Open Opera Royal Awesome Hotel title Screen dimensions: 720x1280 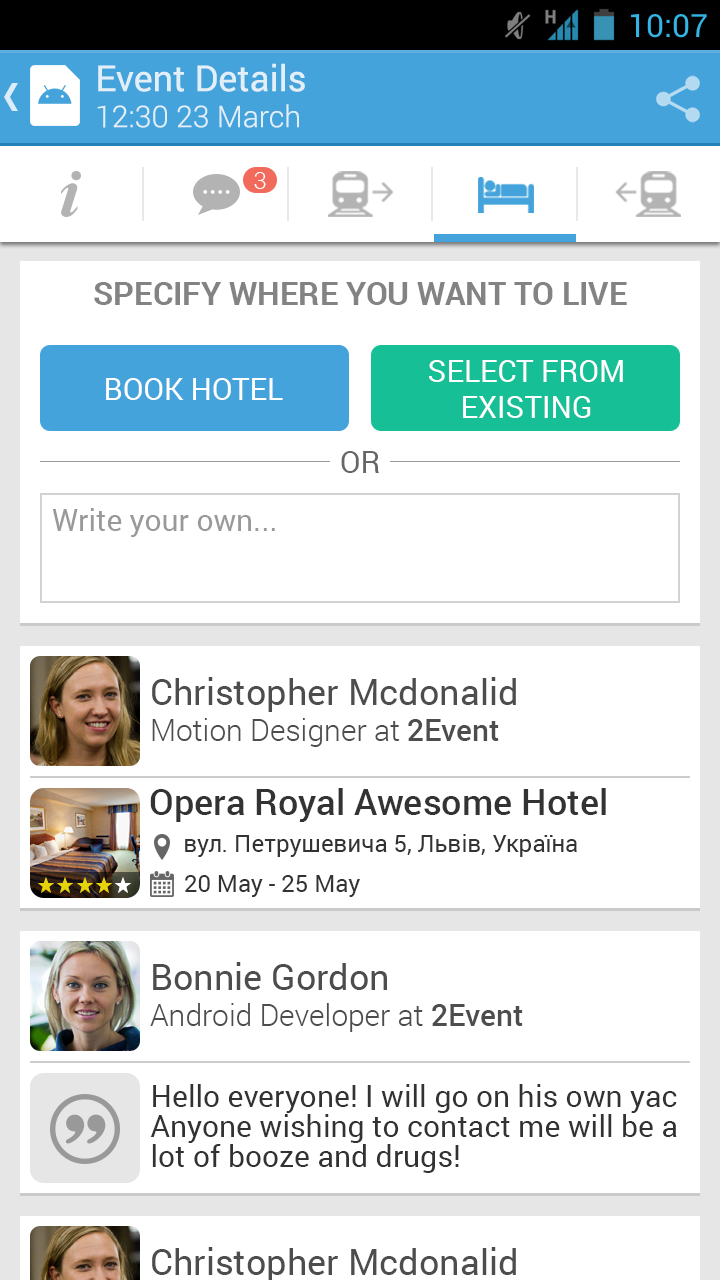378,803
